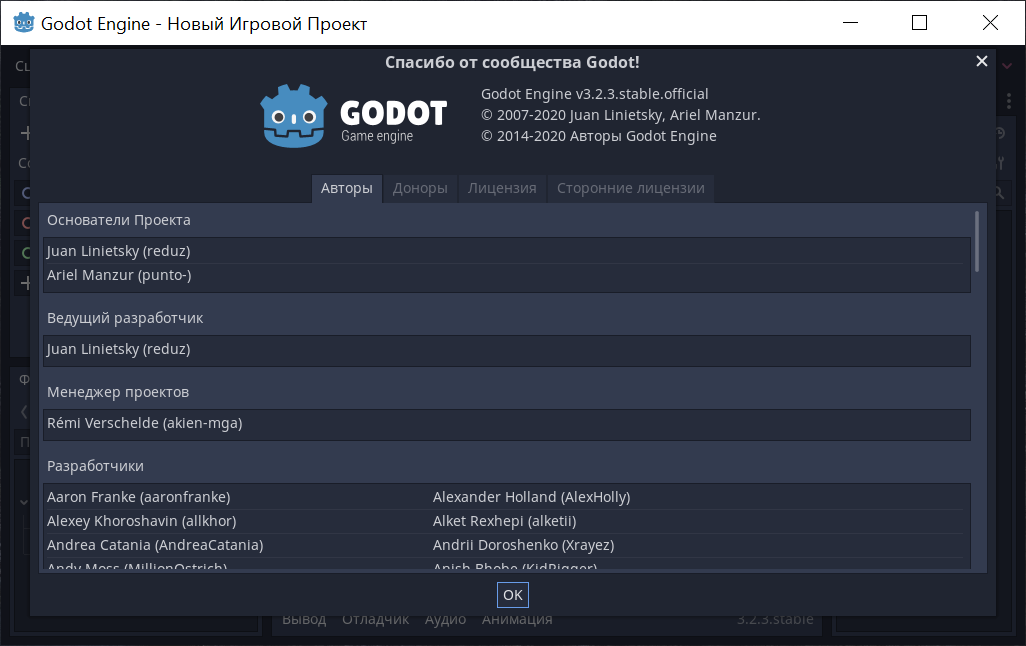Open the Сторонние лицензии tab

coord(631,188)
